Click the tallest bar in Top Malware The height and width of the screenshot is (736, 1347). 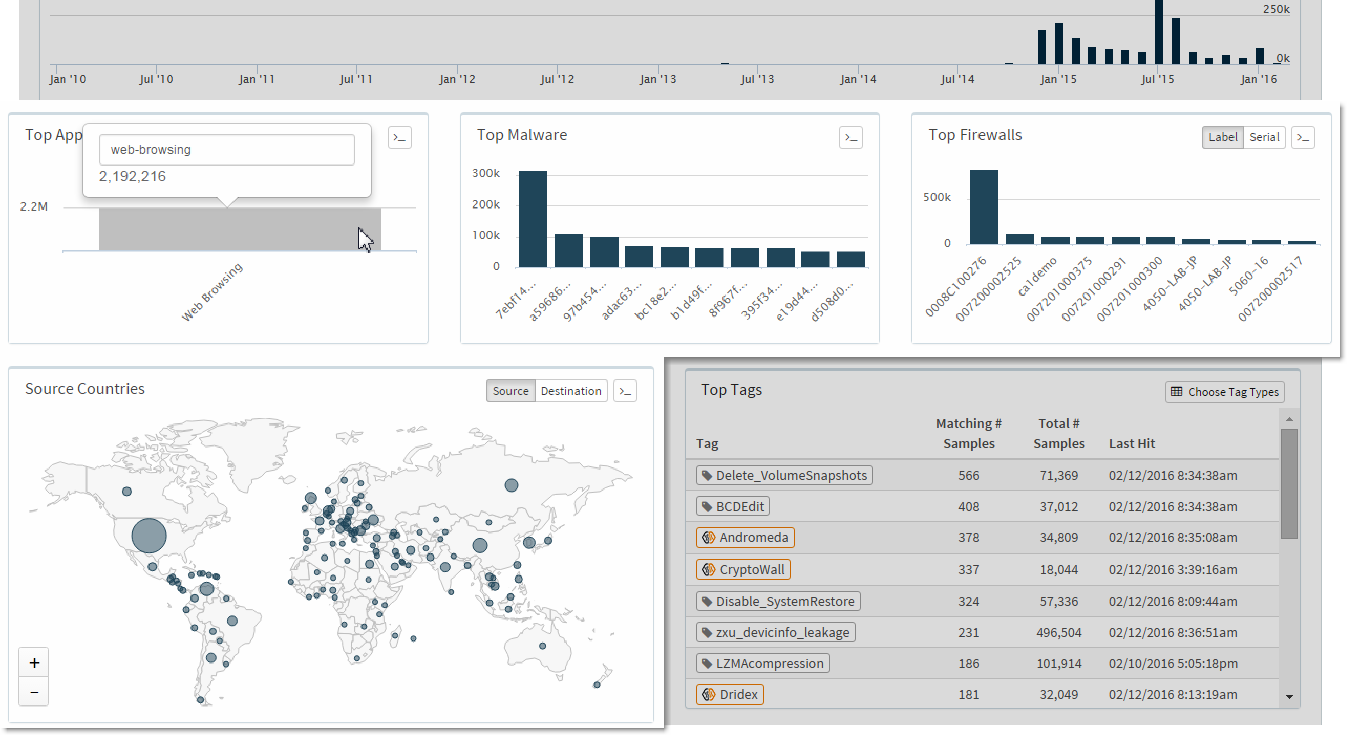532,219
